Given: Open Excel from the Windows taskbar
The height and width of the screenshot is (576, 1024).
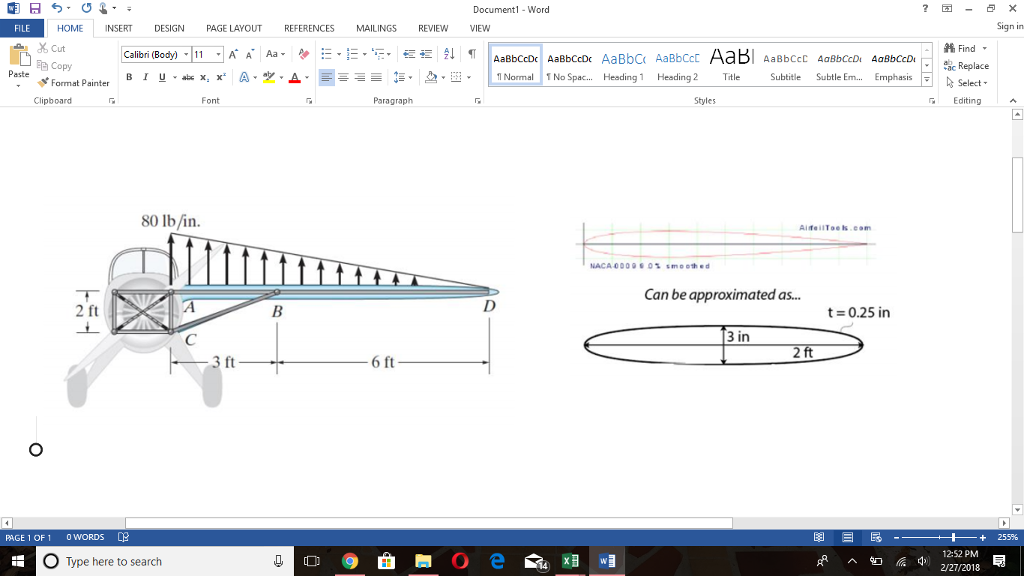Looking at the screenshot, I should (571, 561).
